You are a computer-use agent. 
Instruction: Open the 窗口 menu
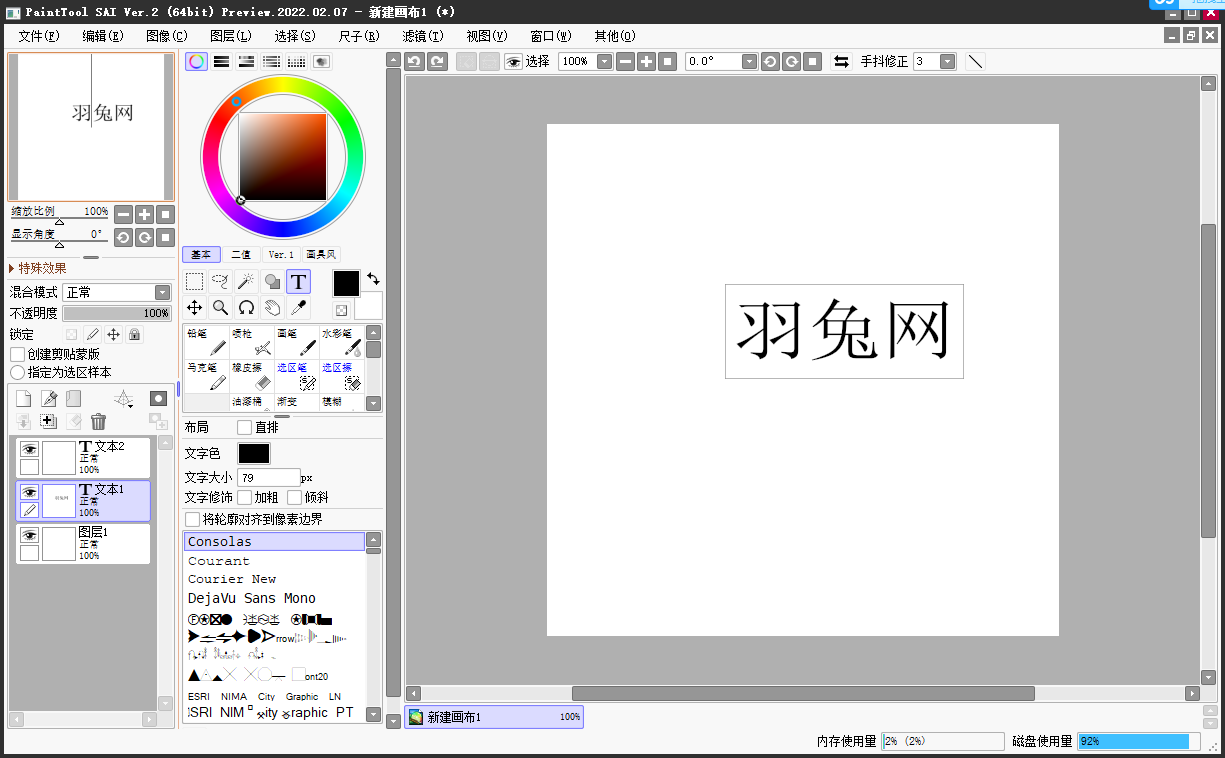coord(551,35)
